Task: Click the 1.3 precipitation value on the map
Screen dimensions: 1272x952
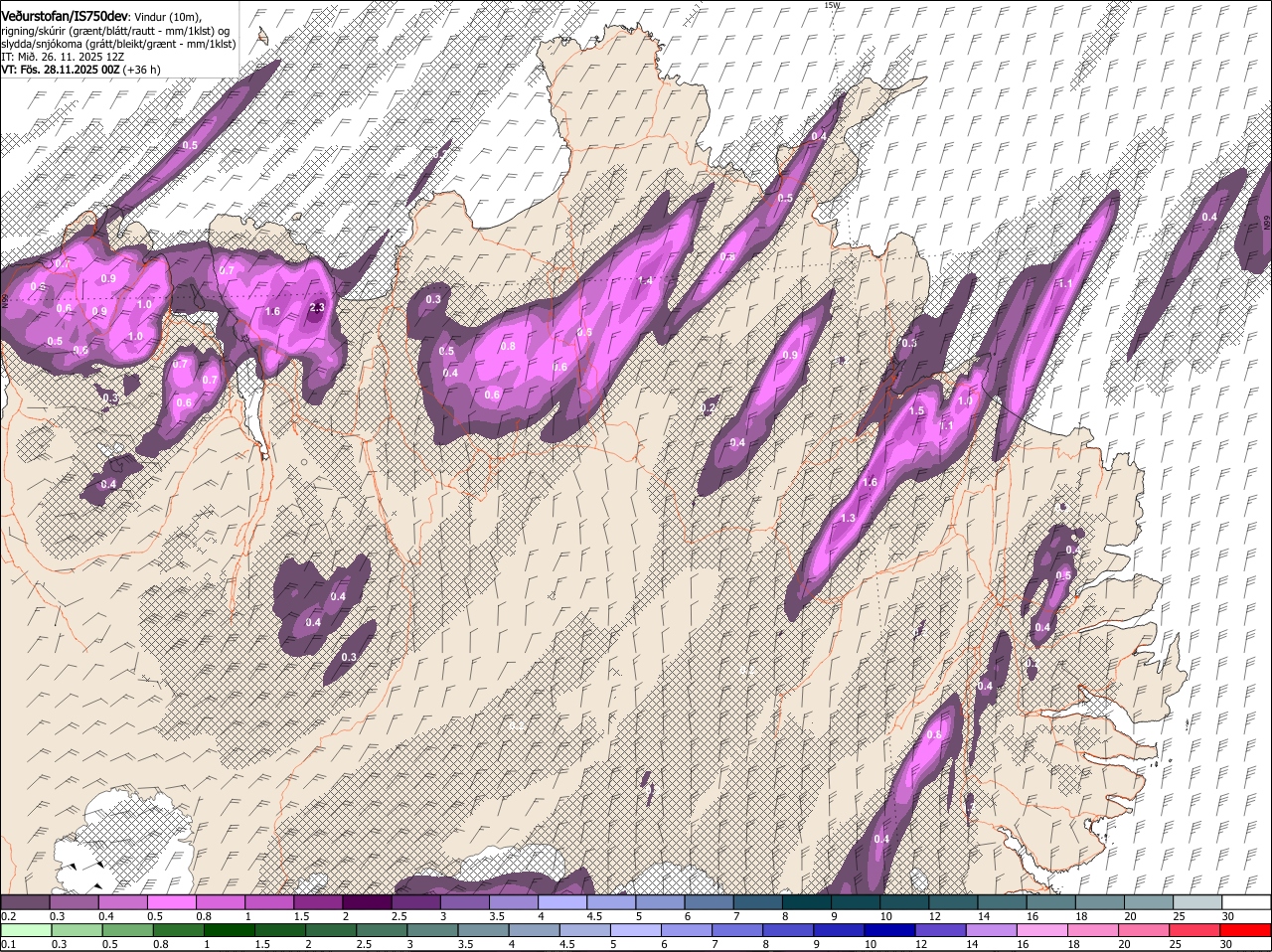Action: (x=848, y=519)
